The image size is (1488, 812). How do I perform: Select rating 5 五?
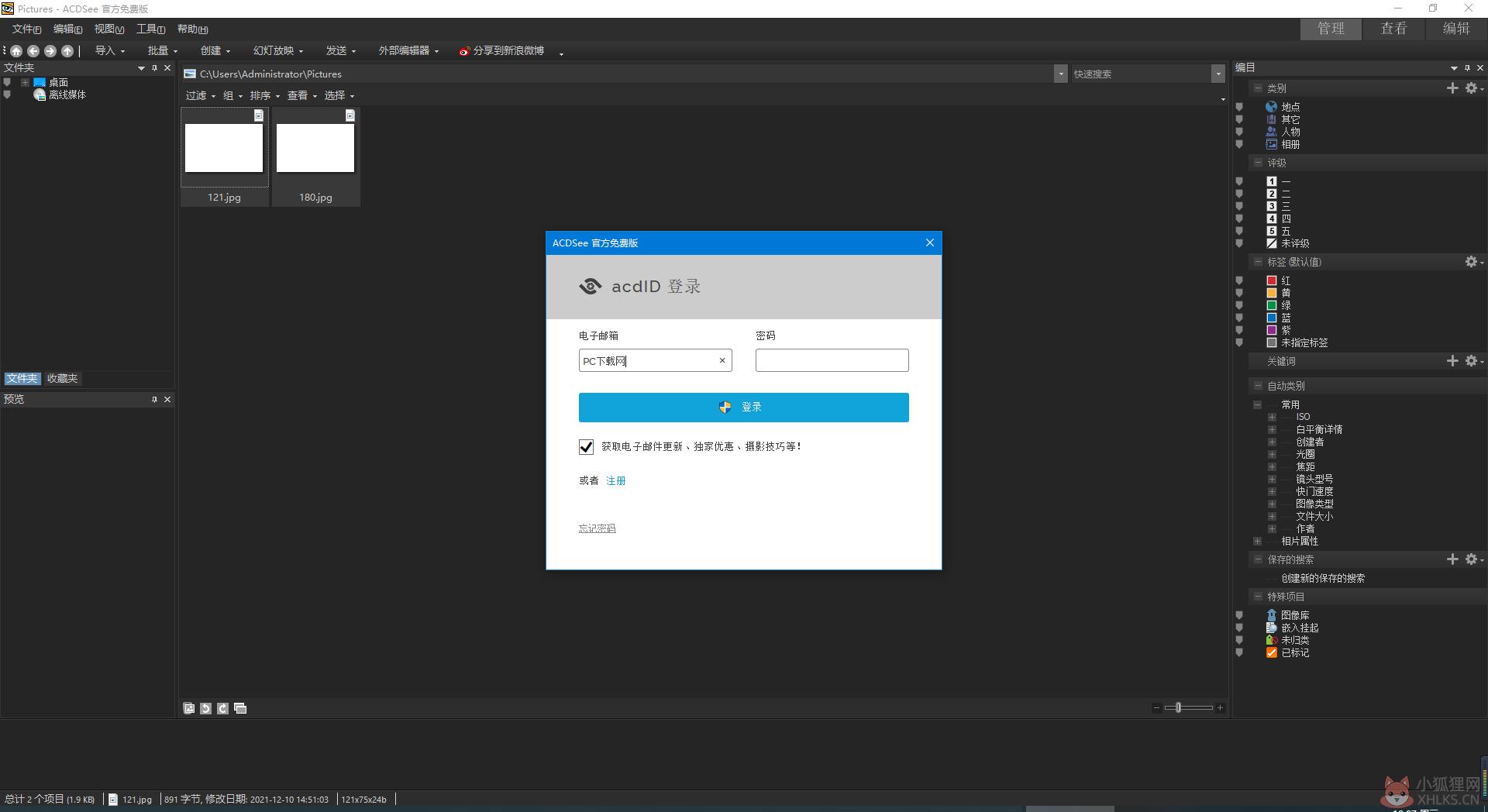1279,231
